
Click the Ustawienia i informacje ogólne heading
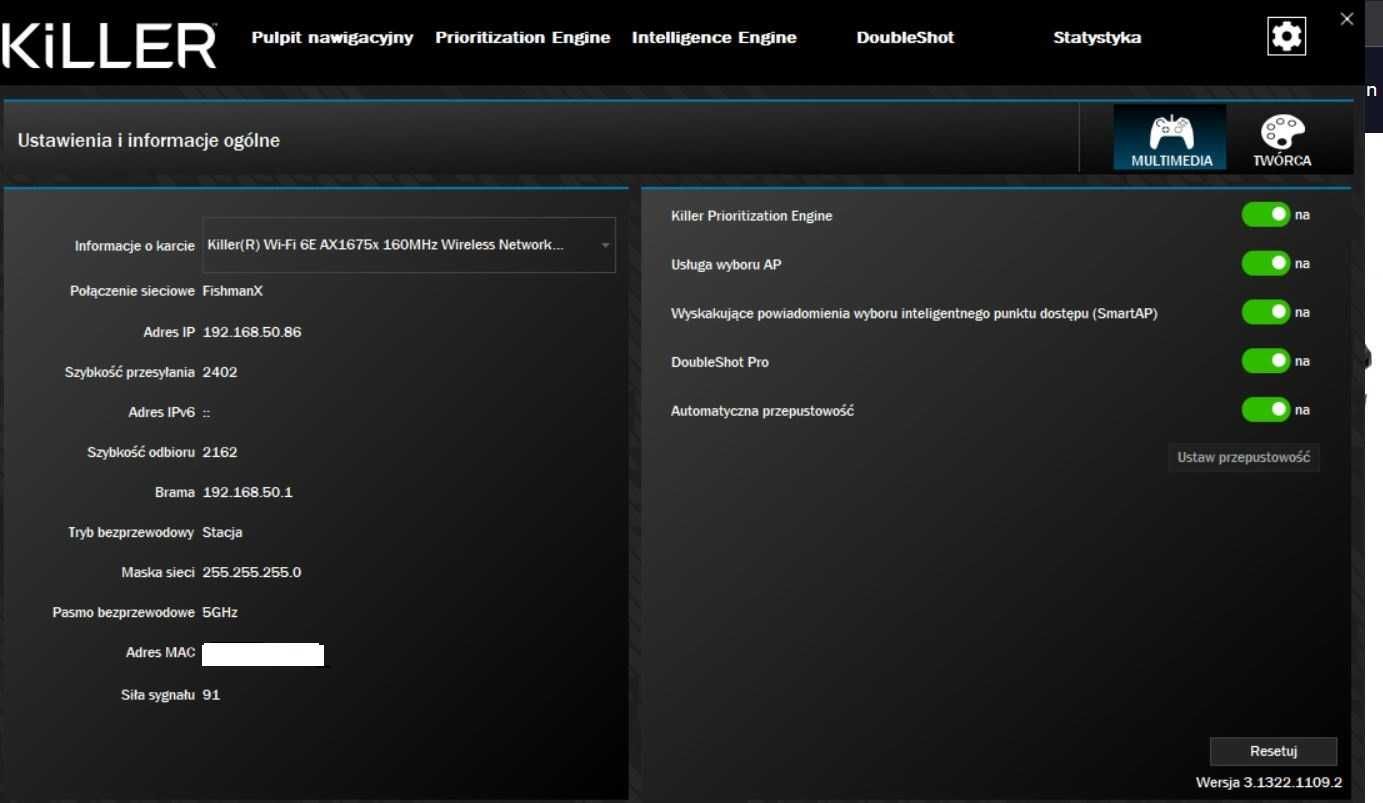149,141
